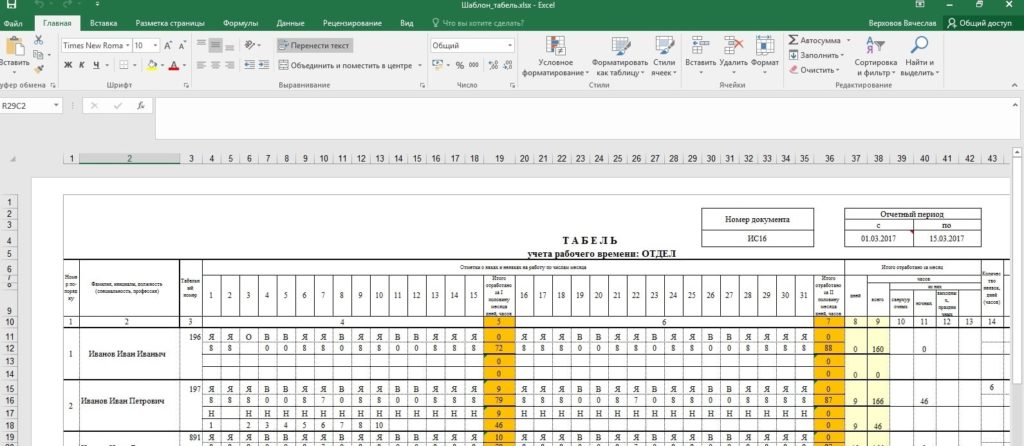Viewport: 1024px width, 446px height.
Task: Apply the red font color A
Action: [173, 65]
